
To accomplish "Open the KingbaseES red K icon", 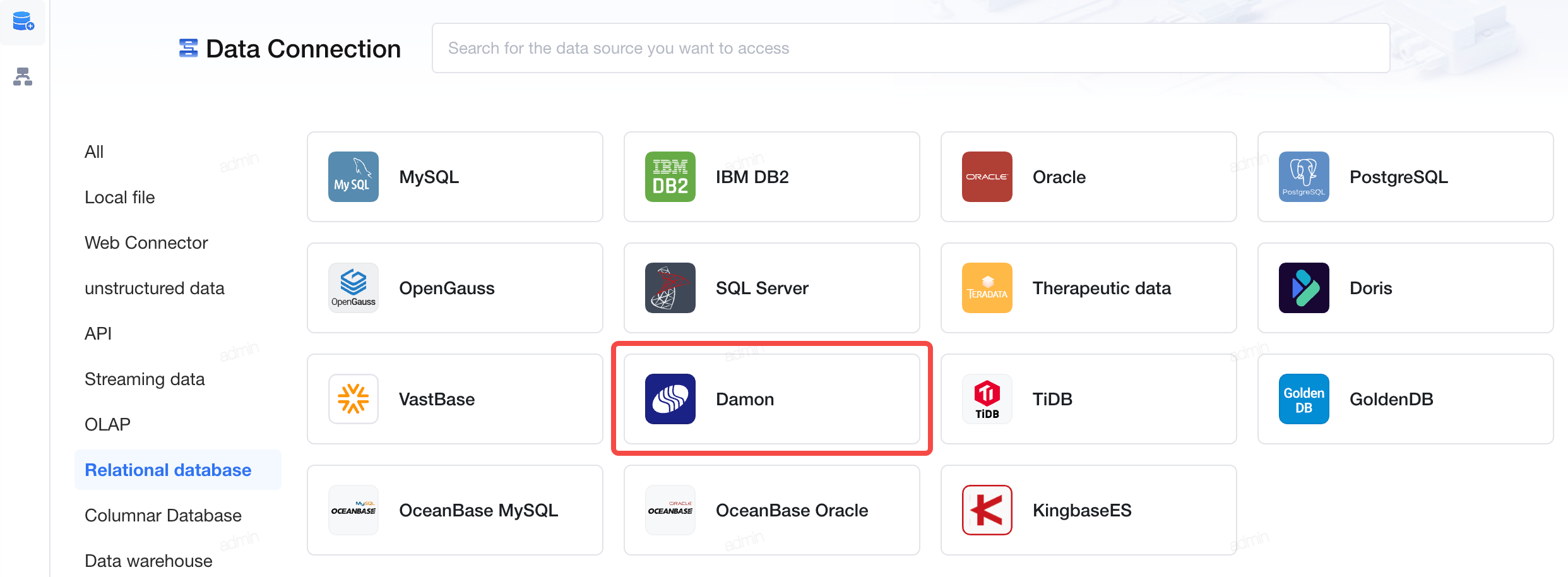I will [x=987, y=510].
